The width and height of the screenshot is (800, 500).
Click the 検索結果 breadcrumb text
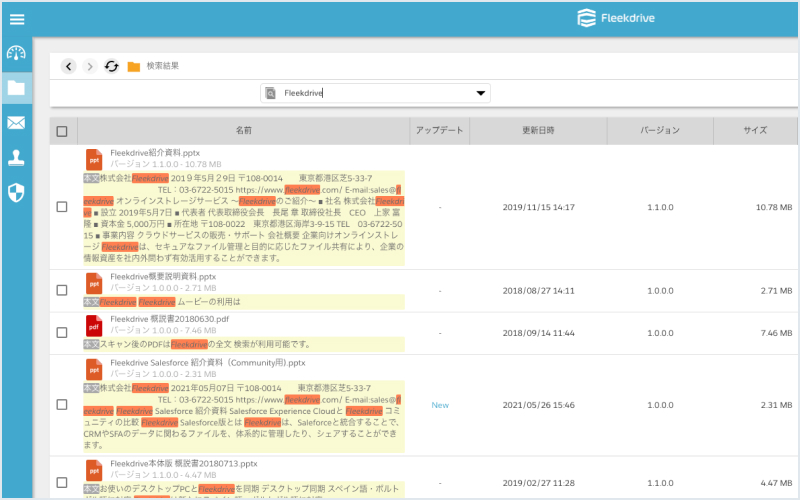[163, 66]
